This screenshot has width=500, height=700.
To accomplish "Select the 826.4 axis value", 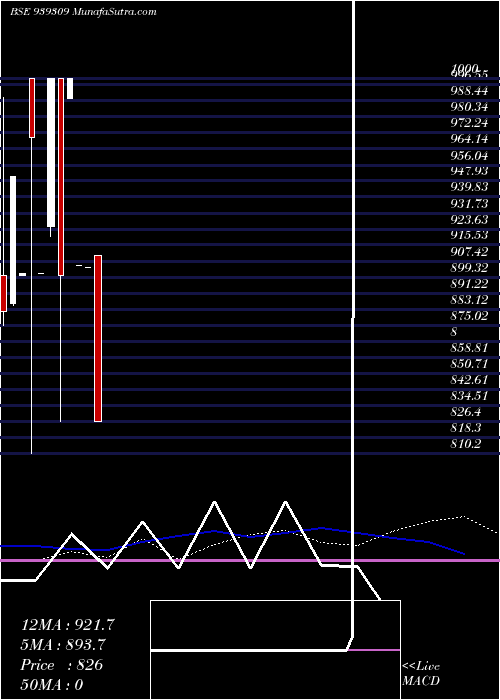I will [466, 412].
